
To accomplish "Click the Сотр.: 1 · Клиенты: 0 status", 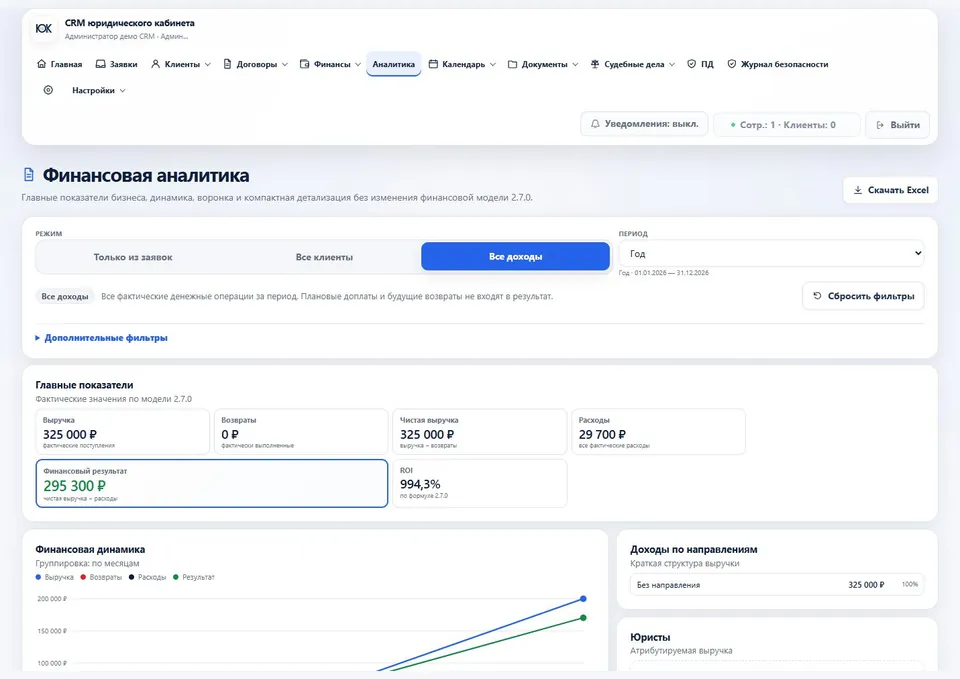I will pyautogui.click(x=787, y=125).
